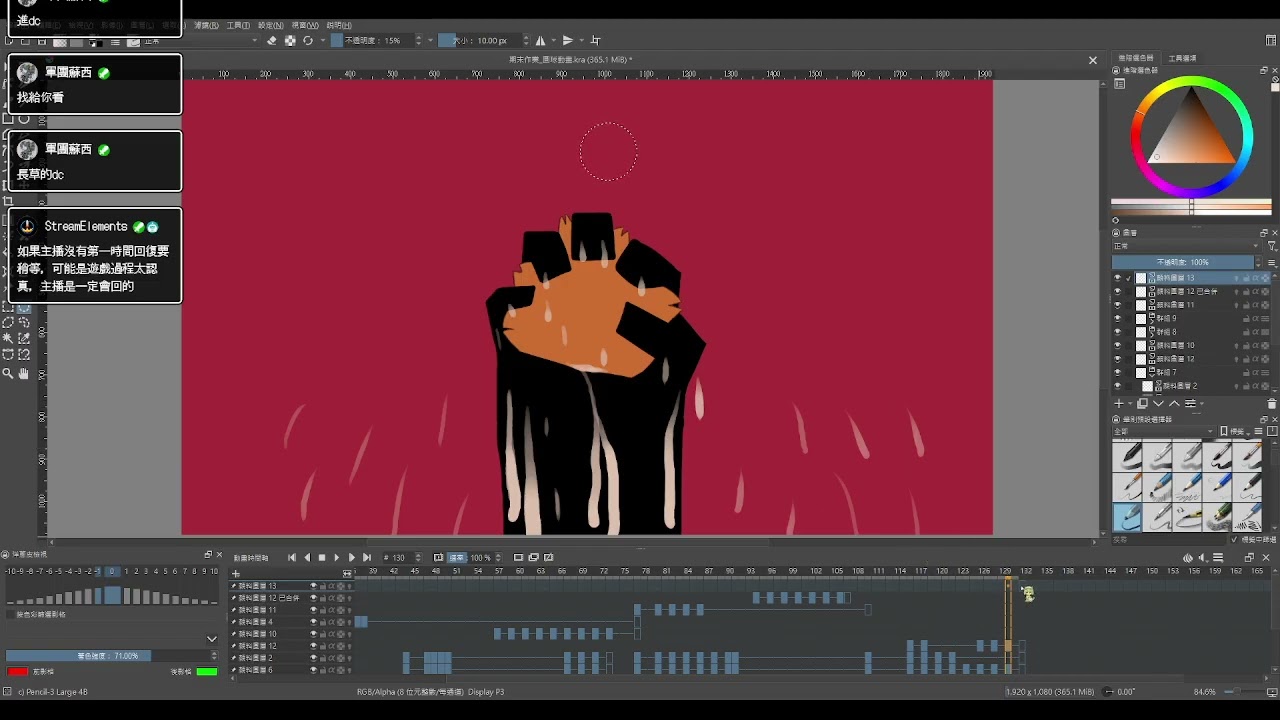Toggle vertical mirror tool icon

(x=568, y=41)
